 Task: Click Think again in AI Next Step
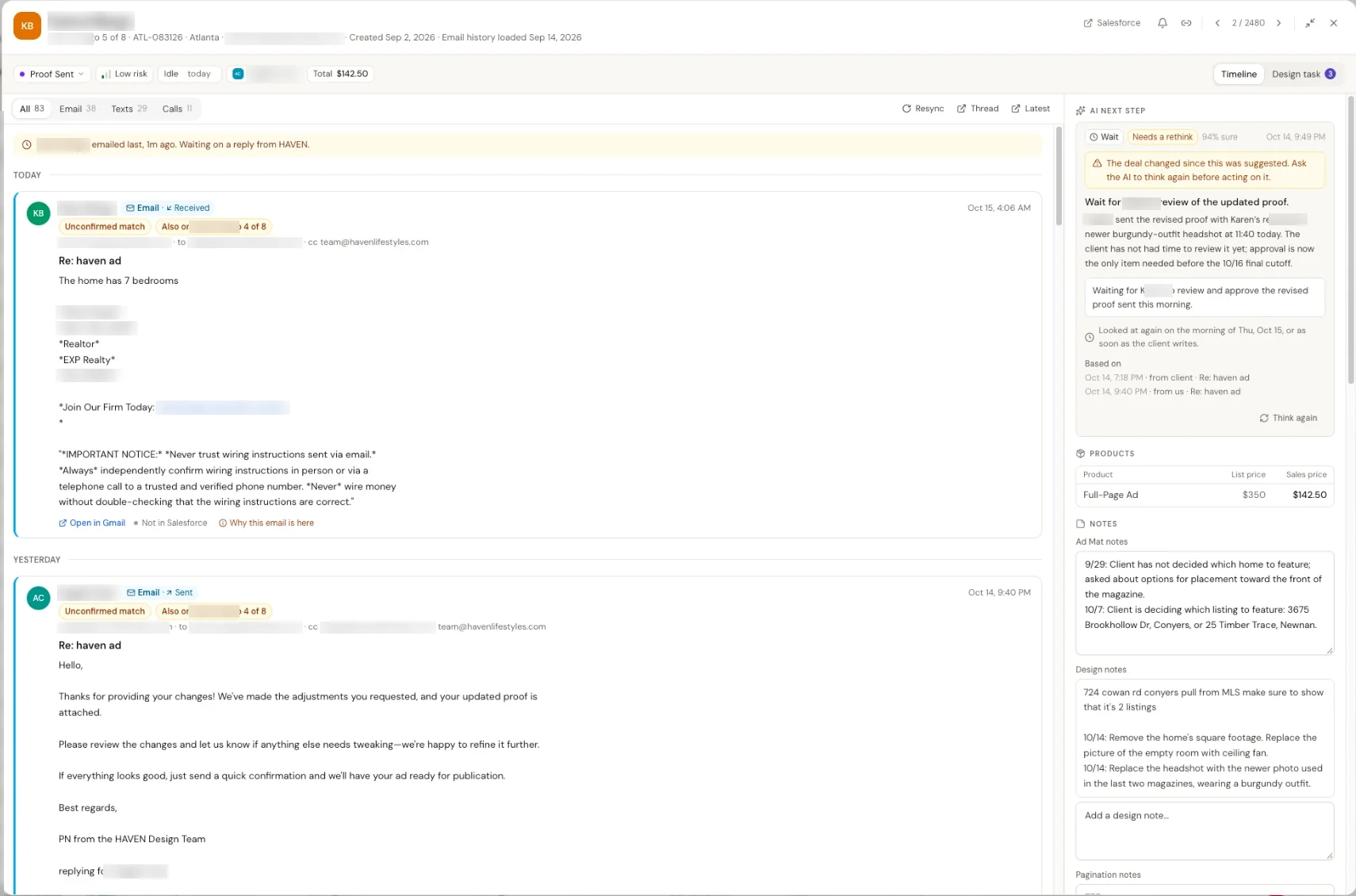coord(1289,418)
